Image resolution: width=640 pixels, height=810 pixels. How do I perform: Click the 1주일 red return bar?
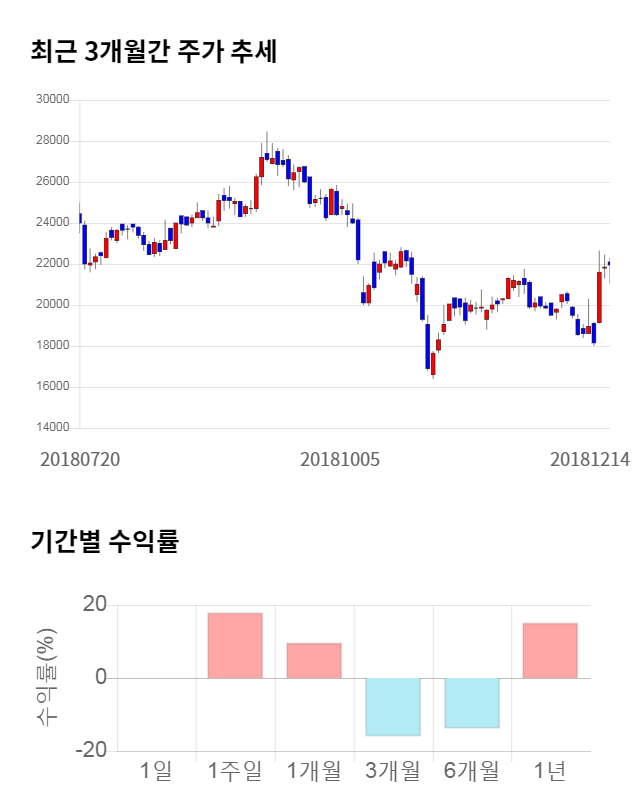pyautogui.click(x=235, y=646)
